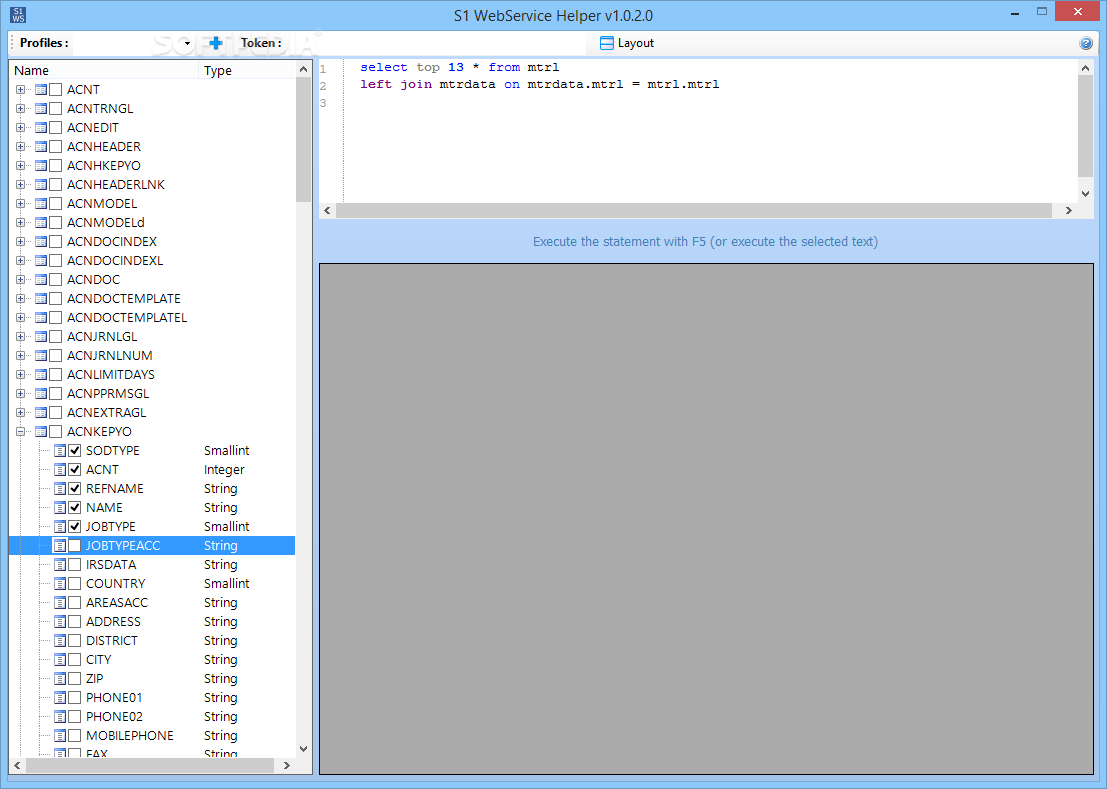The image size is (1107, 789).
Task: Click SQL editor vertical scrollbar down arrow
Action: pyautogui.click(x=1085, y=193)
